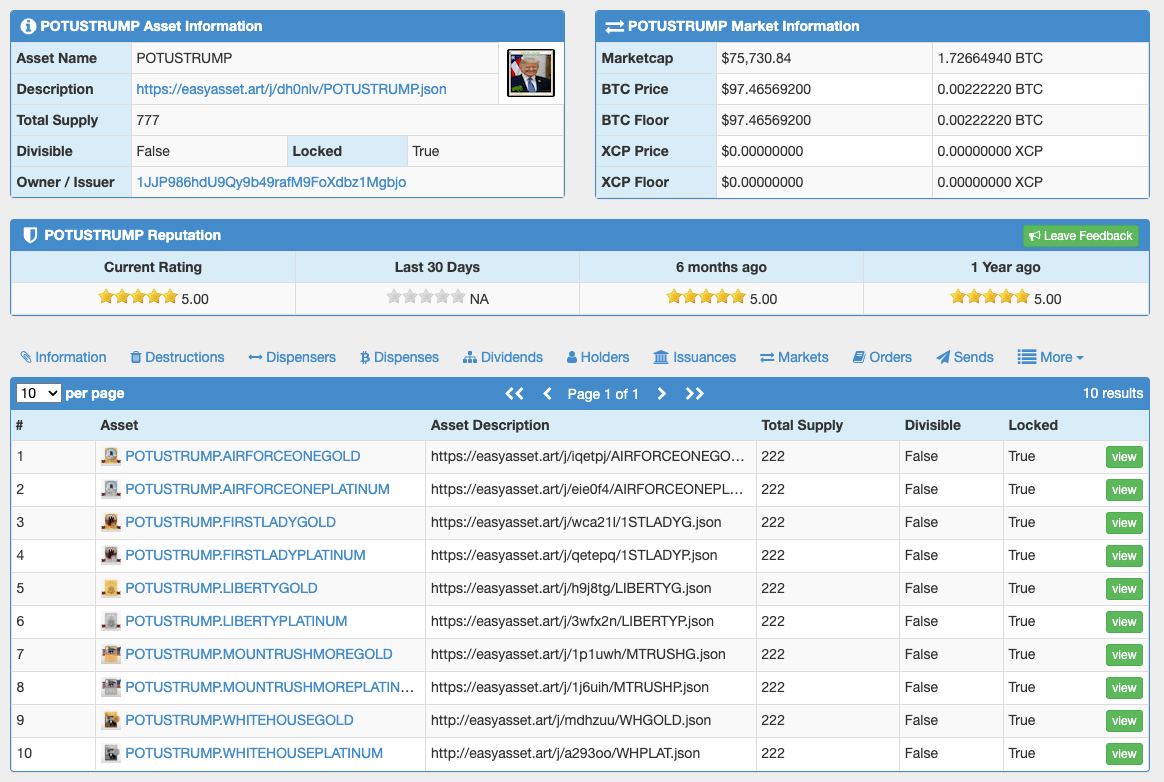Switch to the Destructions tab
Screen dimensions: 1164x782
[x=177, y=357]
